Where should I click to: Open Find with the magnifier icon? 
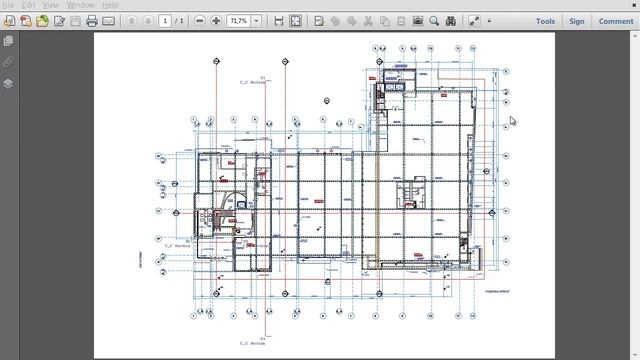(434, 21)
